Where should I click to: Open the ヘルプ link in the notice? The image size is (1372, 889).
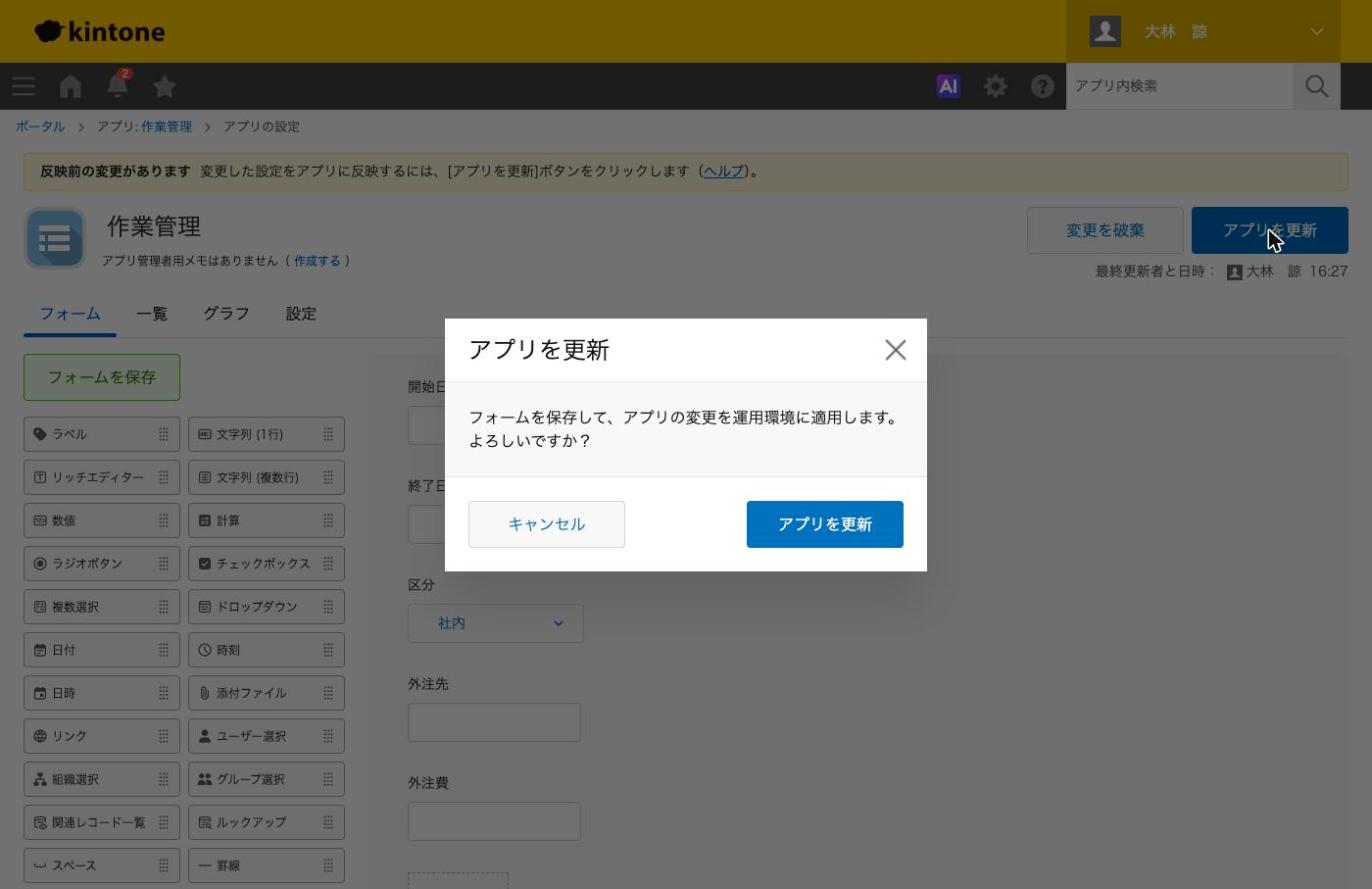[723, 171]
